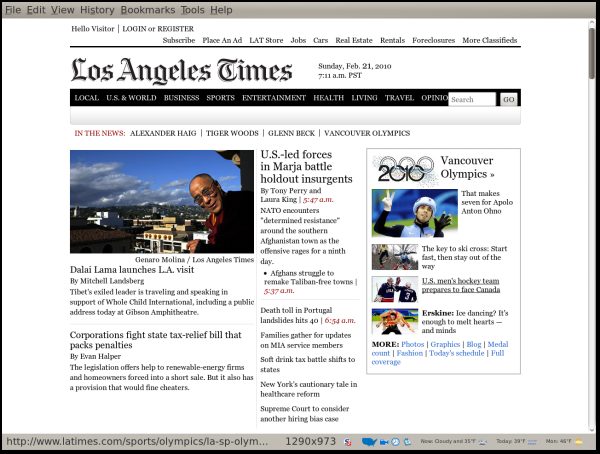Open 'Dalai Lama launches L.A. visit' headline
600x454 pixels.
tap(132, 269)
